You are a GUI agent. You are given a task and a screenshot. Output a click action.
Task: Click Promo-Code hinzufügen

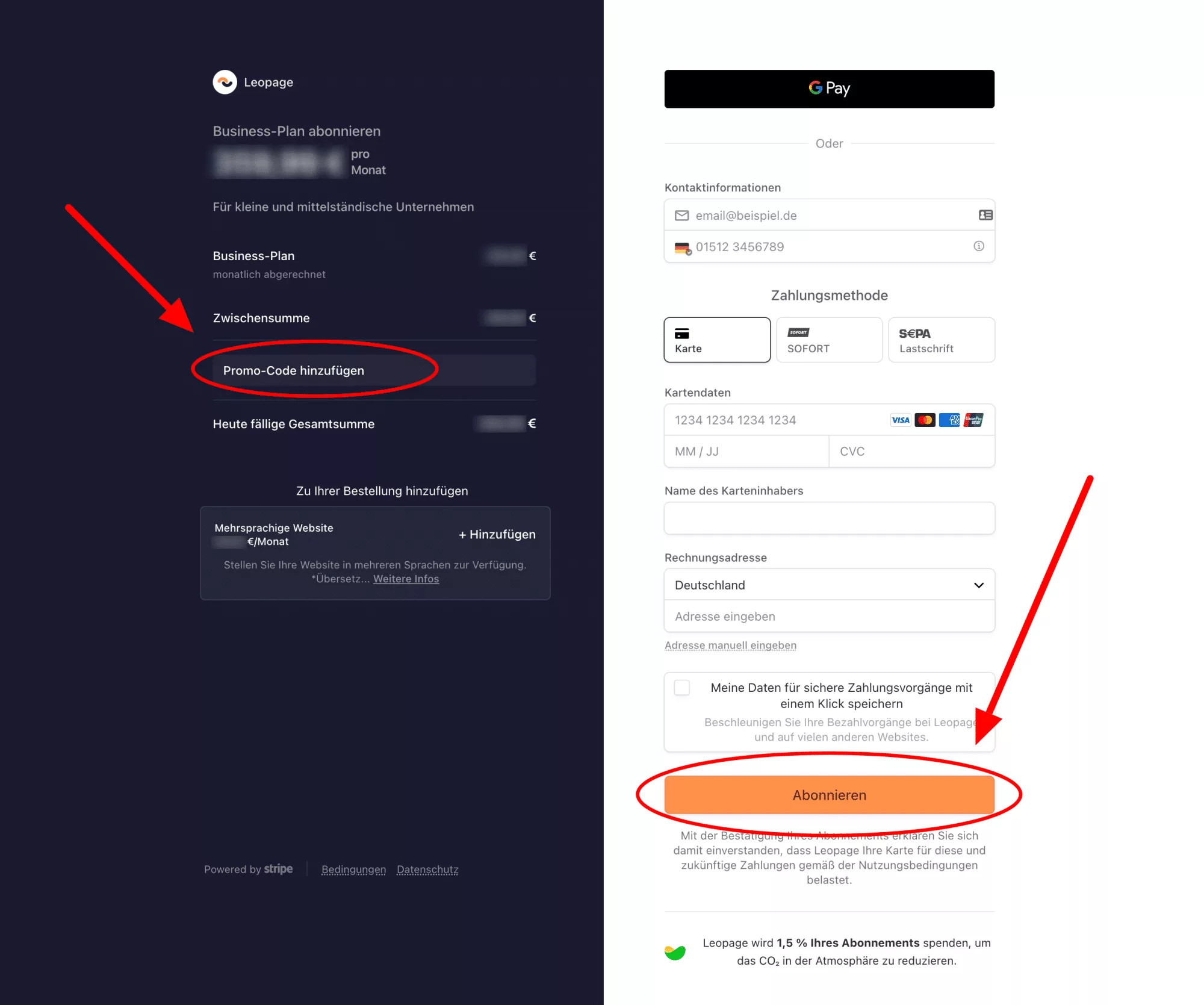coord(294,371)
